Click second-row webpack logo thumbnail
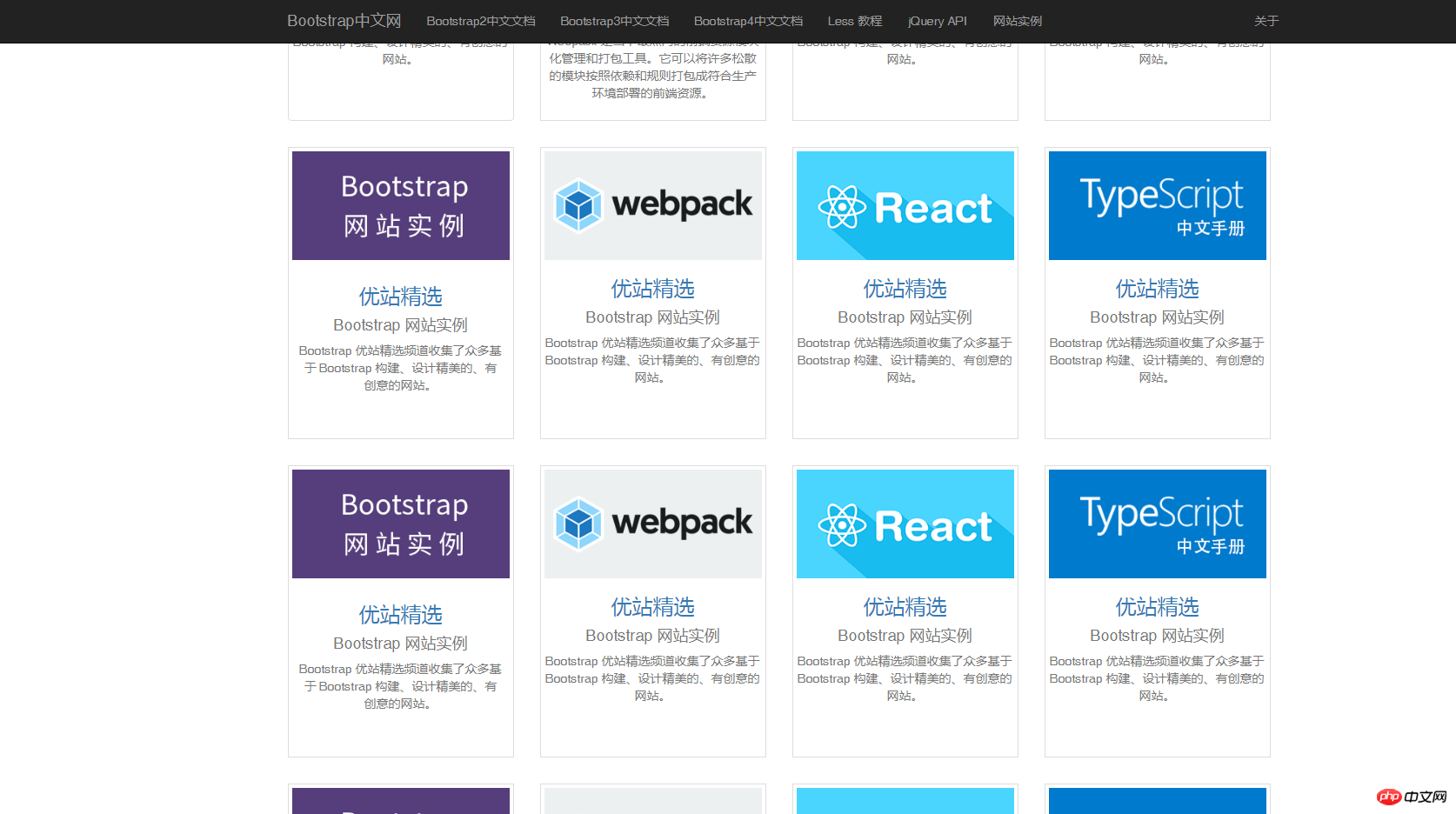Screen dimensions: 1456x814 653,205
